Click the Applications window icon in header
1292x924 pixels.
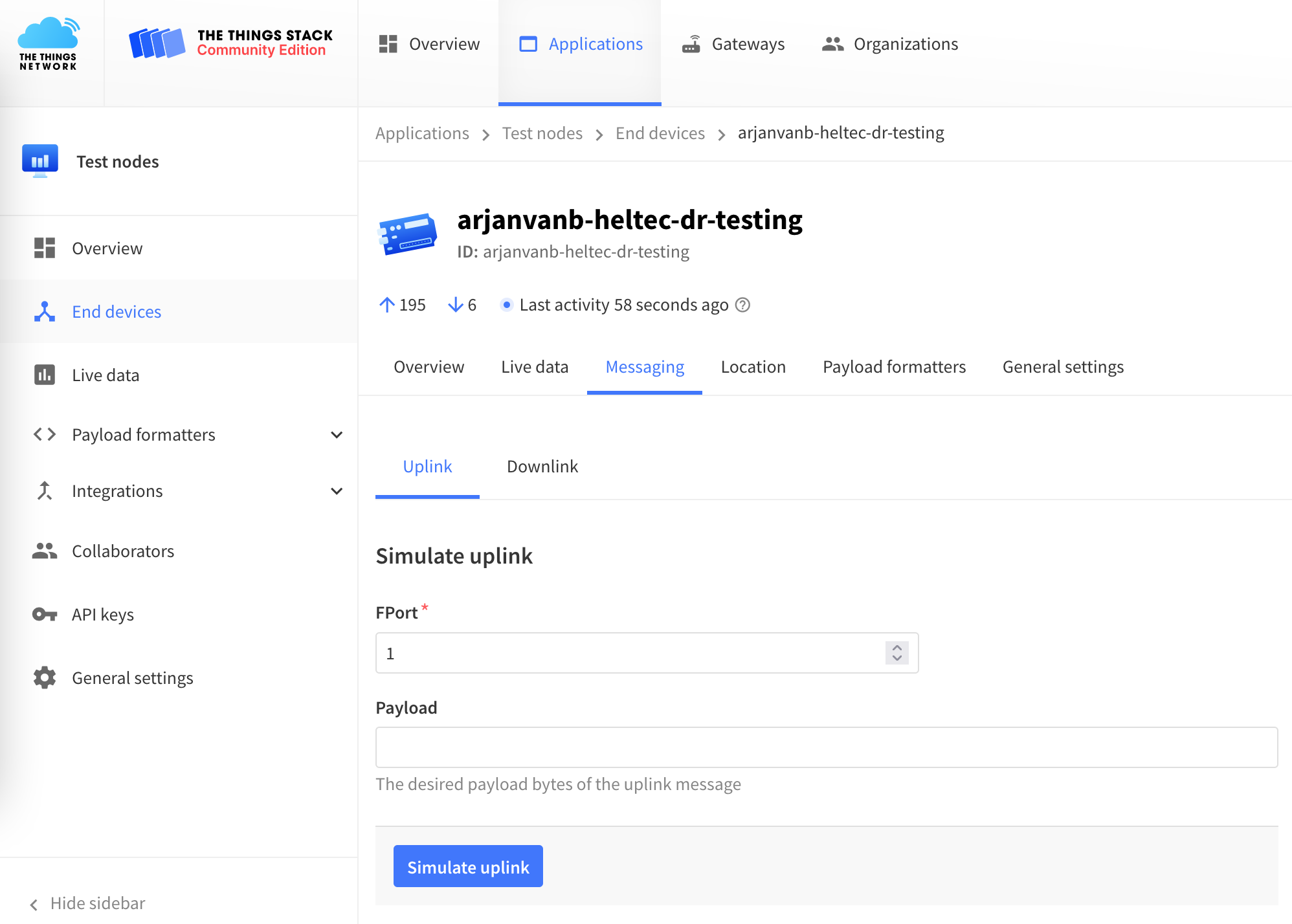[x=528, y=44]
